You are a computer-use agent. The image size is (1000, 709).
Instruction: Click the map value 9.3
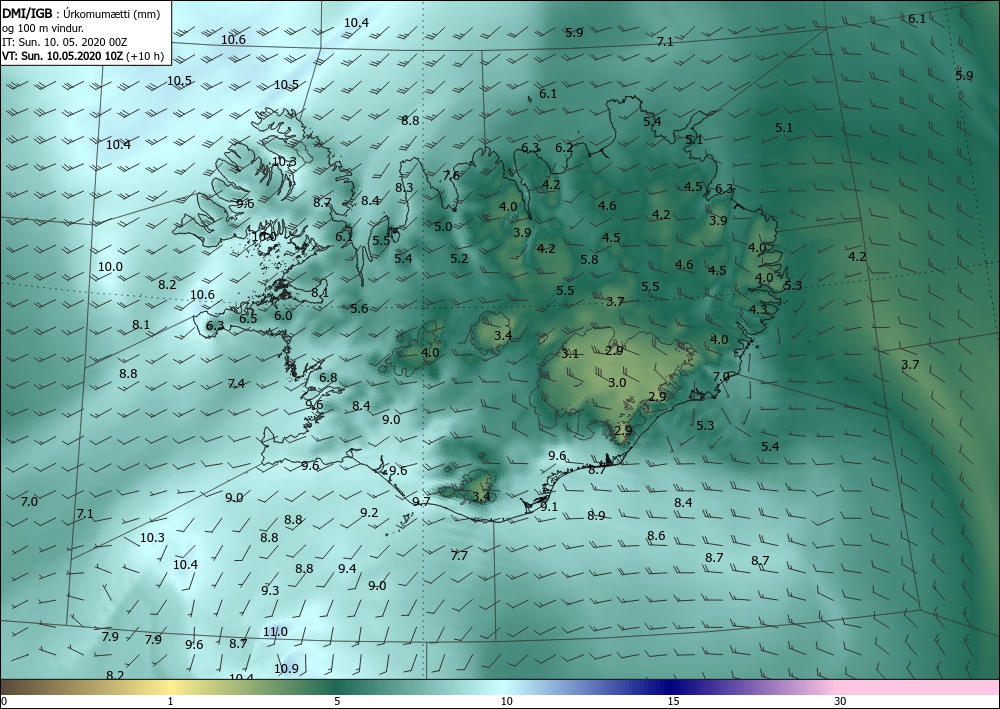tap(270, 590)
